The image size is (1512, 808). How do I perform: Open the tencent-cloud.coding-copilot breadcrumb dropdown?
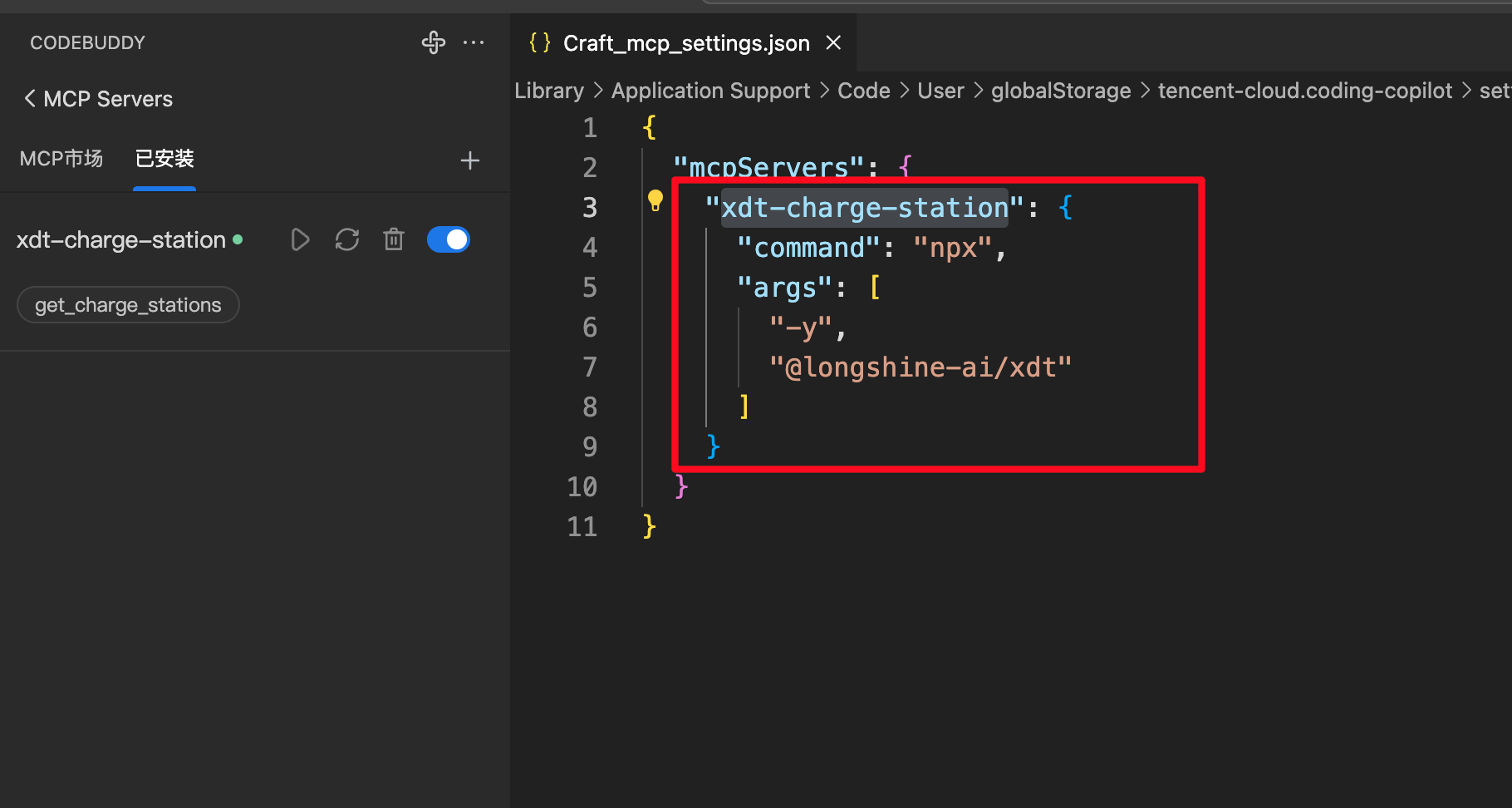[1304, 90]
